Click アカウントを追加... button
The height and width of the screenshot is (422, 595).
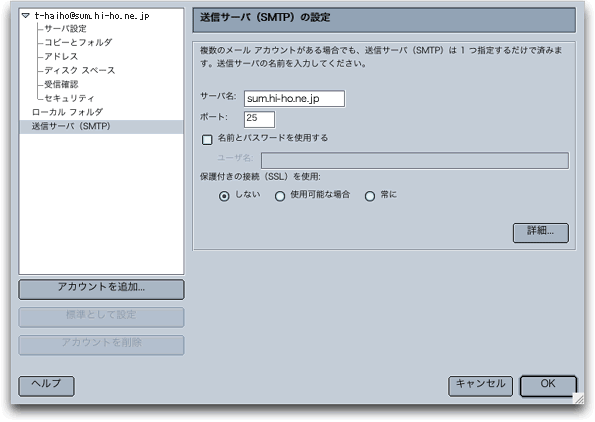[x=101, y=289]
